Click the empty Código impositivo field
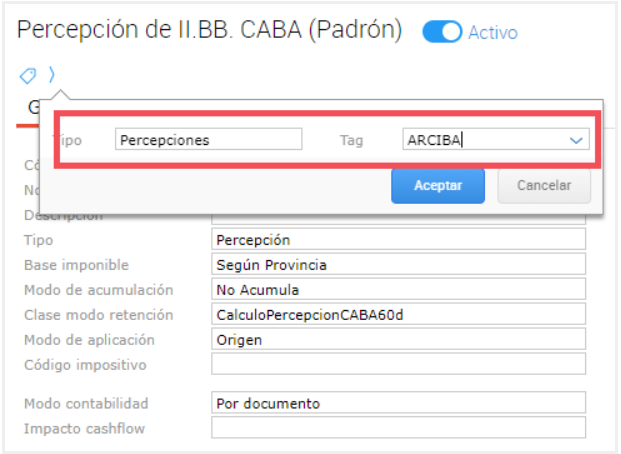Viewport: 621px width, 454px height. 398,365
